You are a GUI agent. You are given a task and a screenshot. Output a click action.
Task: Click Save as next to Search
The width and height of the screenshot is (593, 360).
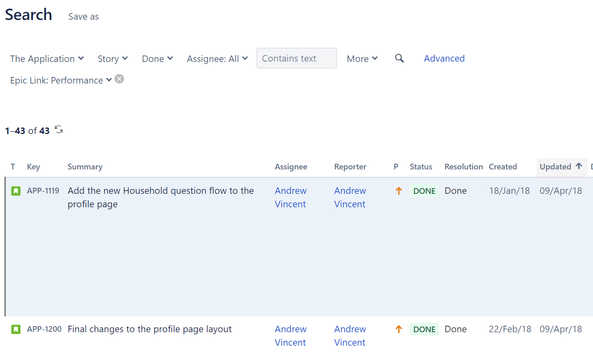pyautogui.click(x=83, y=17)
